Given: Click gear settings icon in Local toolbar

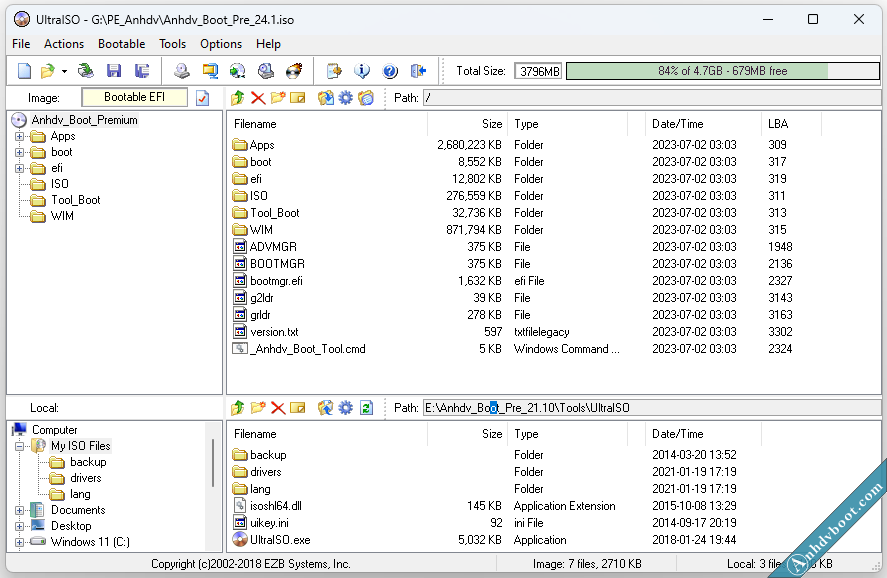Looking at the screenshot, I should coord(346,408).
